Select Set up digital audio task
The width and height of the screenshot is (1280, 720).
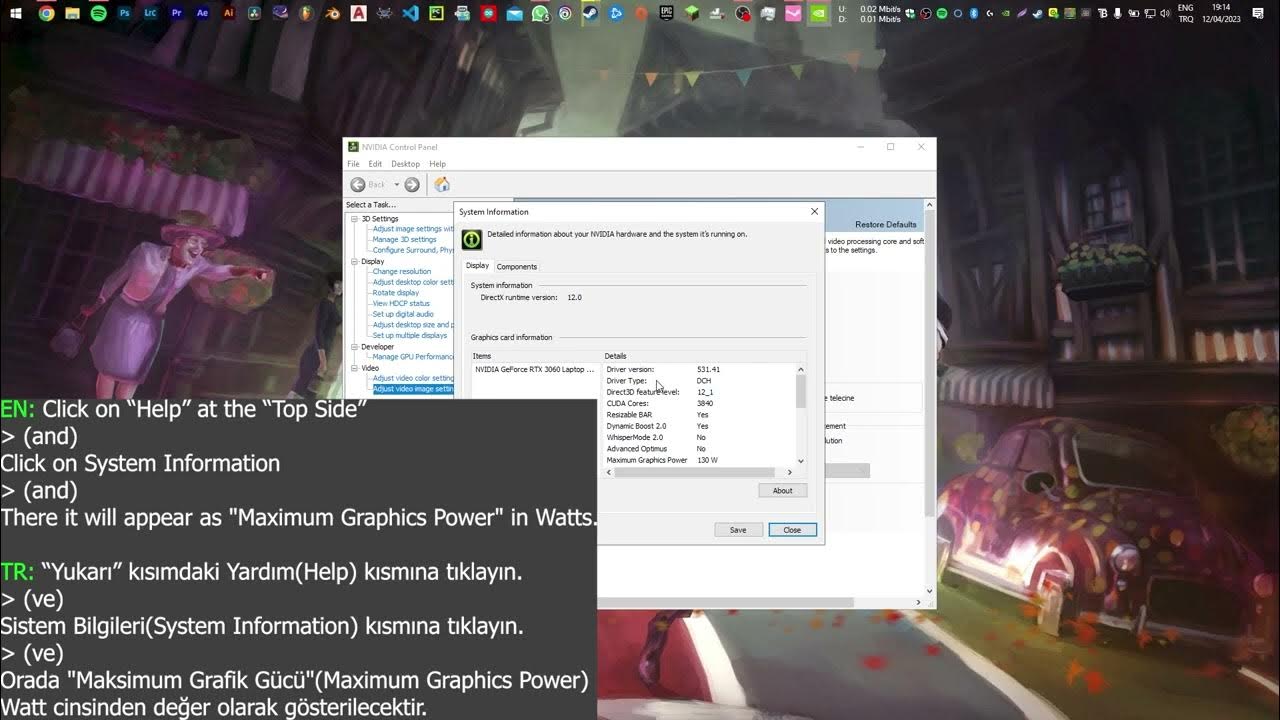click(403, 314)
